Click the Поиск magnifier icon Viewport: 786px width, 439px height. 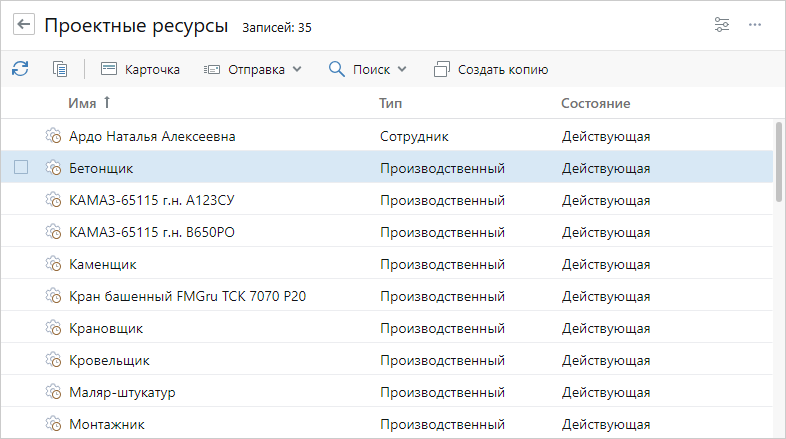pos(336,69)
